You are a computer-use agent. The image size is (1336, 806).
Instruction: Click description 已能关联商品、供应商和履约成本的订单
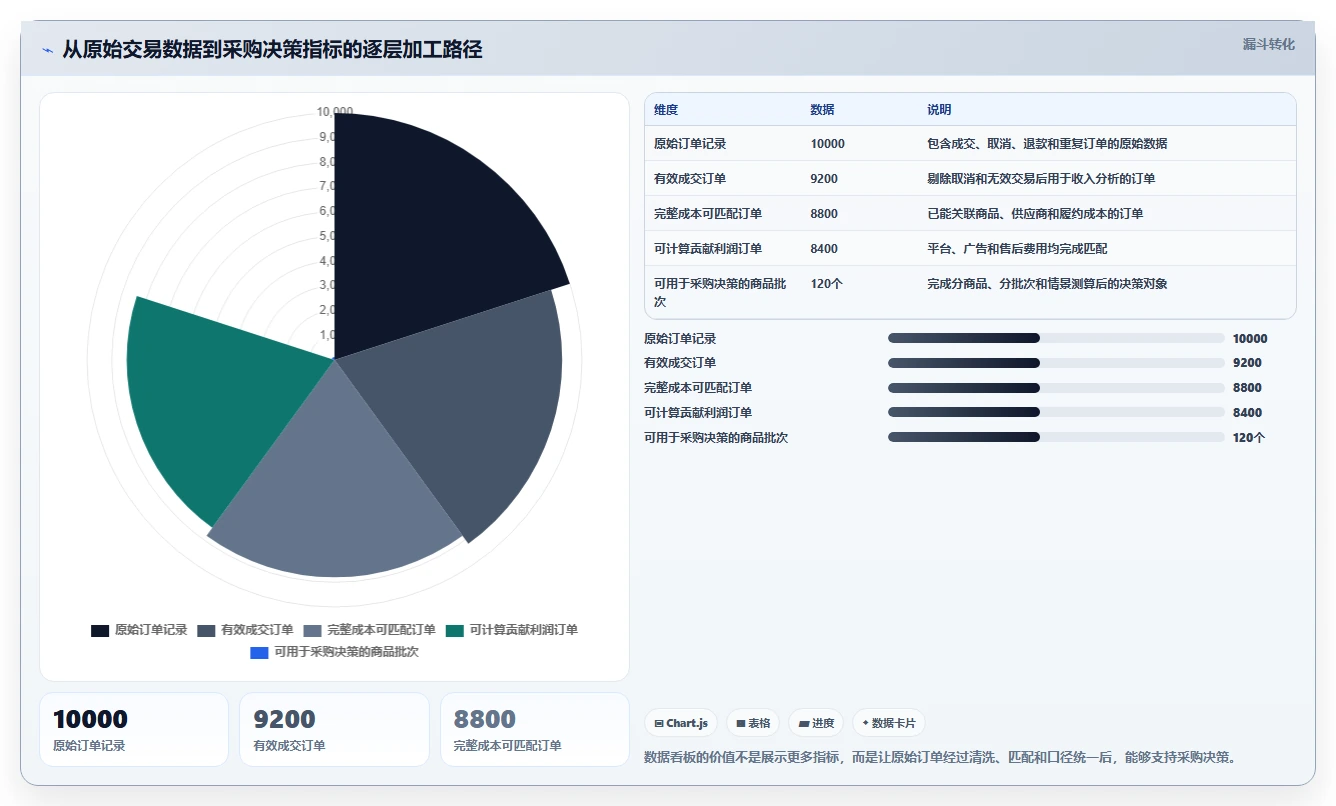[x=1035, y=214]
